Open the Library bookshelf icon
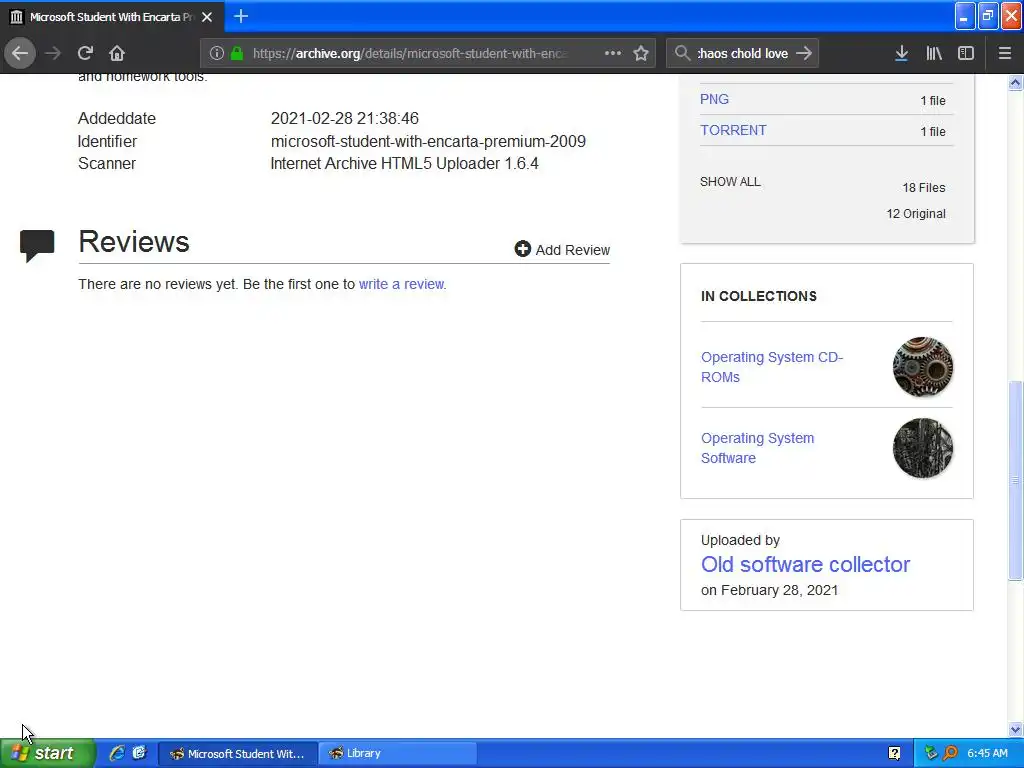 click(x=934, y=53)
